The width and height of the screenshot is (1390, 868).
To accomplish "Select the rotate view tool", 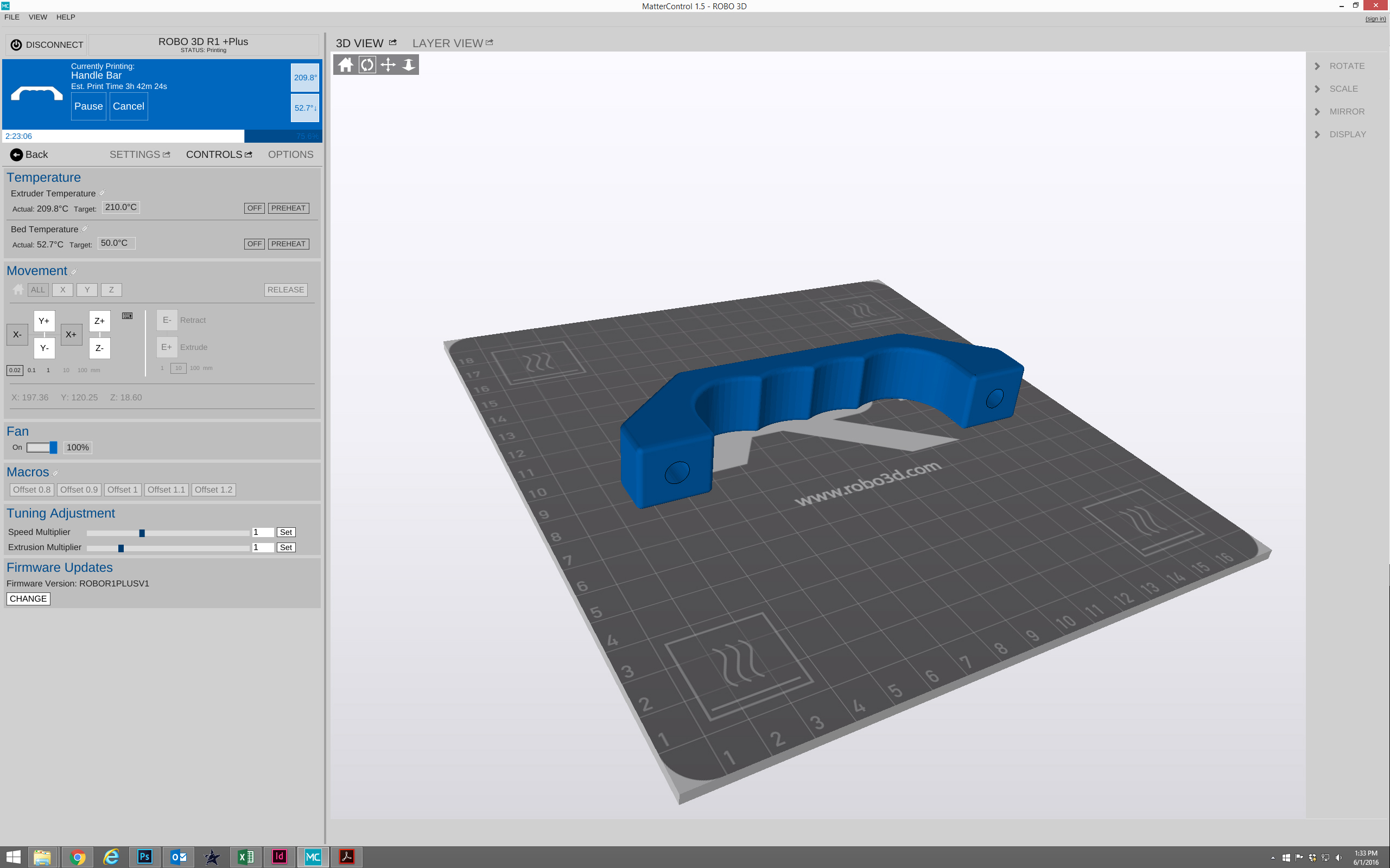I will coord(366,65).
